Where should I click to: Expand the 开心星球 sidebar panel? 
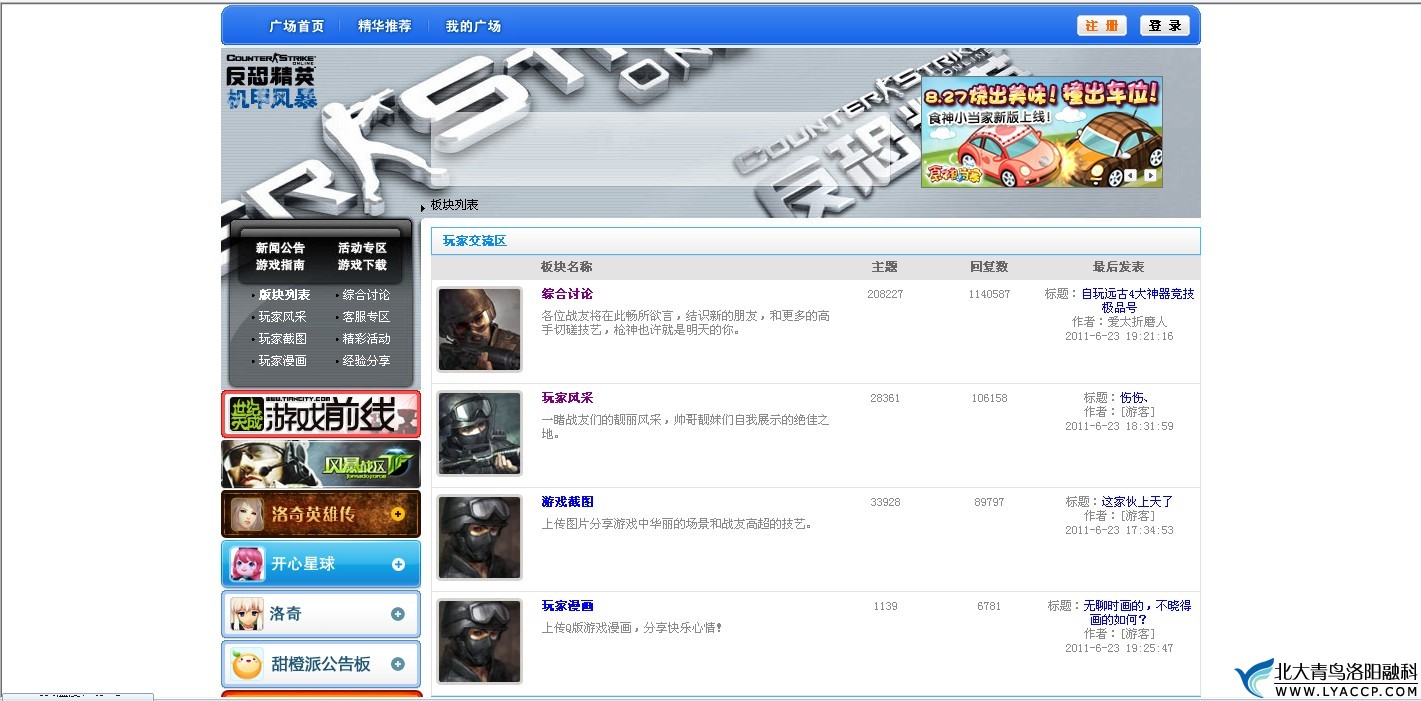click(x=398, y=564)
